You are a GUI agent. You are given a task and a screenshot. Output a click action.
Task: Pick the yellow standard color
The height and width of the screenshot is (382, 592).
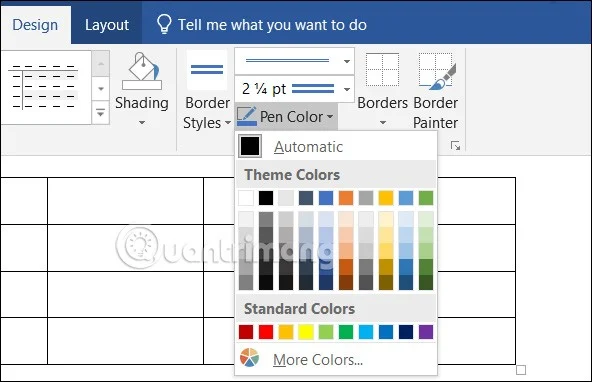coord(306,332)
